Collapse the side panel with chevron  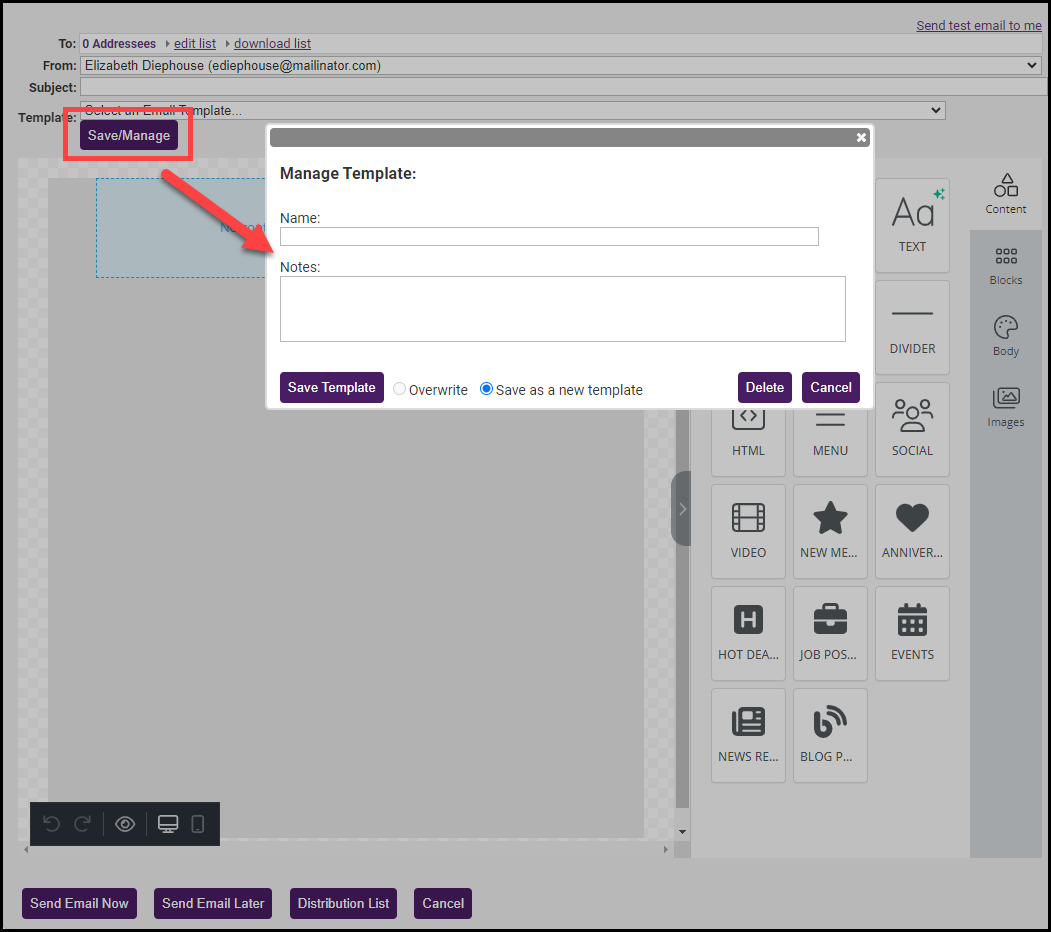tap(682, 509)
